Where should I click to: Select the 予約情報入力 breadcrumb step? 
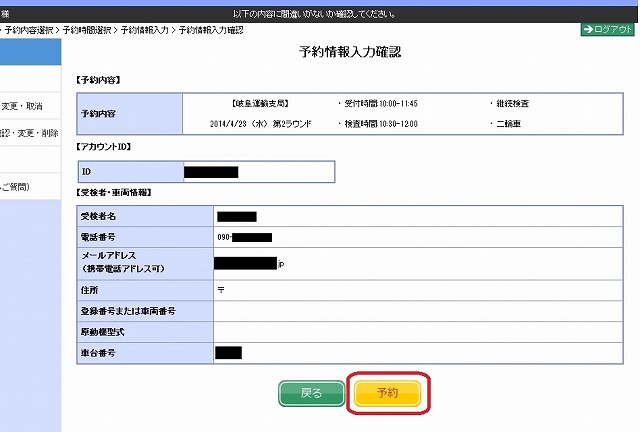pos(145,30)
